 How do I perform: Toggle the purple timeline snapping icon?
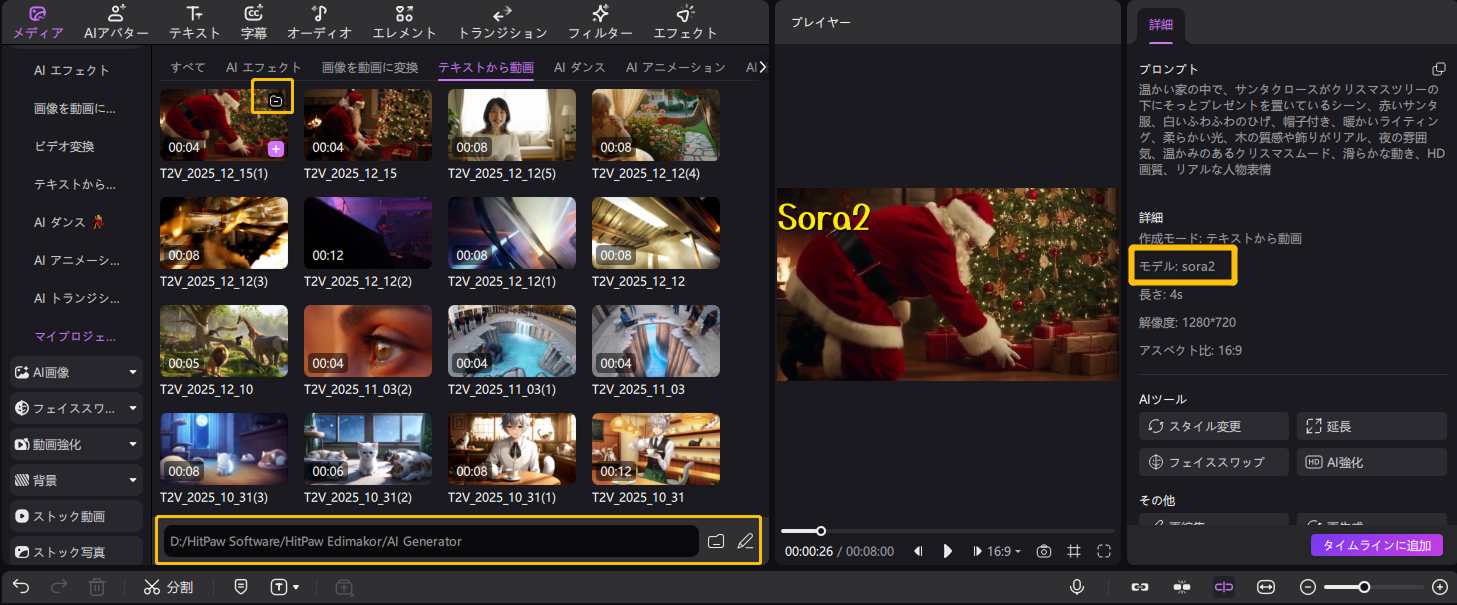1223,587
